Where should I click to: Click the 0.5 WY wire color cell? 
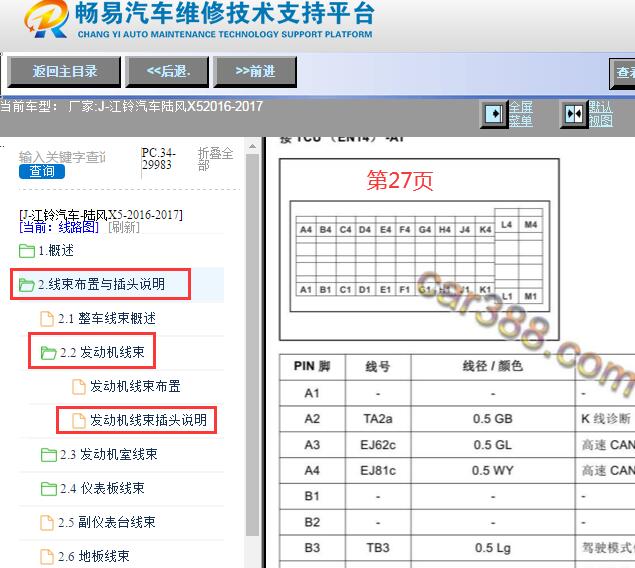click(493, 470)
